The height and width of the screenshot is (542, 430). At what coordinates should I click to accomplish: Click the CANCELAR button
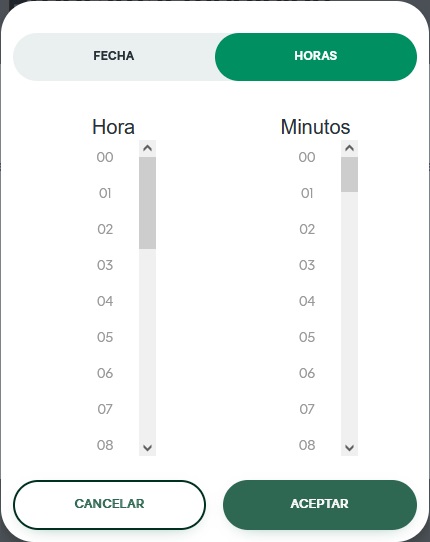click(110, 505)
